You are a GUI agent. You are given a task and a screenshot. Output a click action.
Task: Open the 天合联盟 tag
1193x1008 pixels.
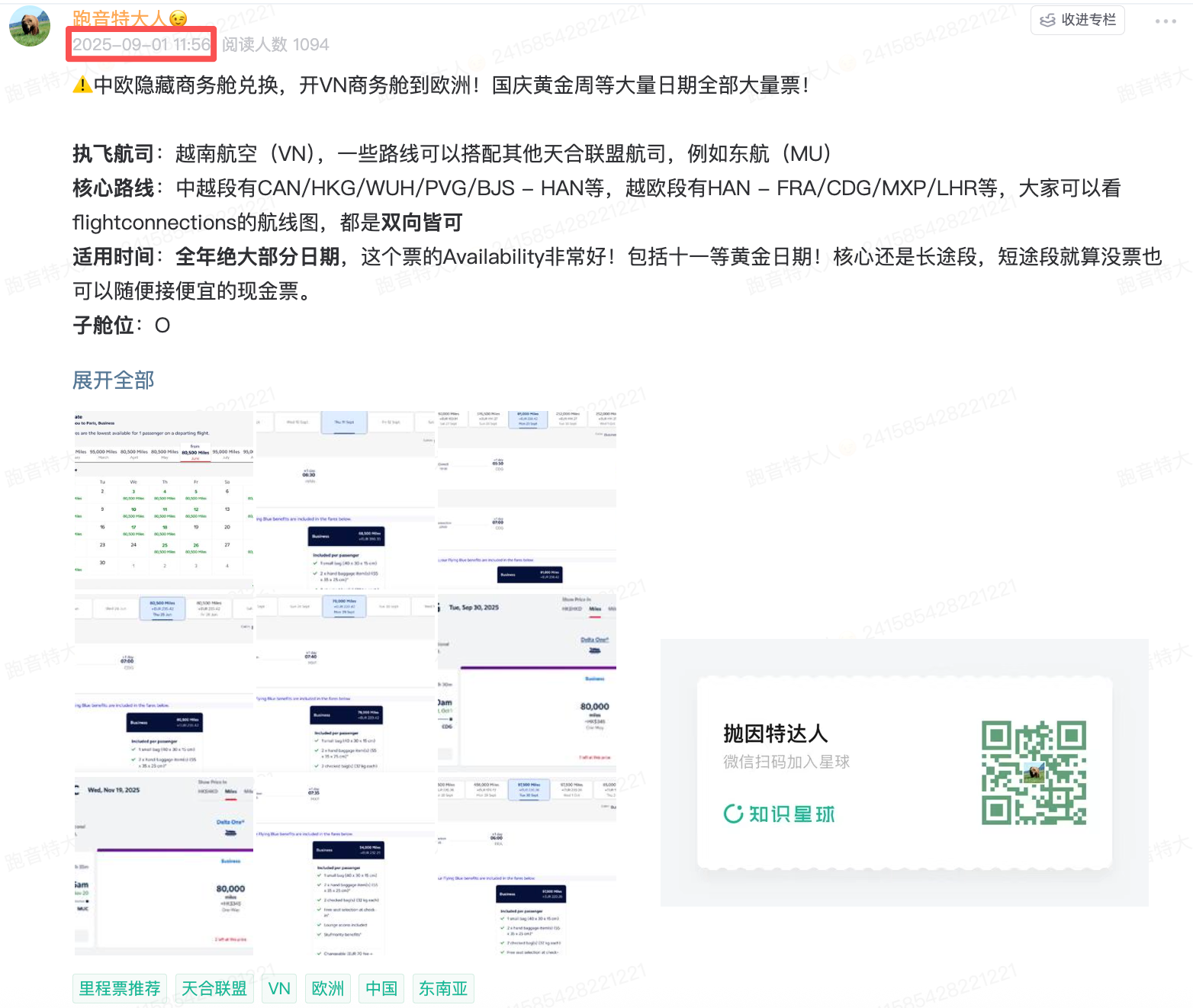coord(214,988)
